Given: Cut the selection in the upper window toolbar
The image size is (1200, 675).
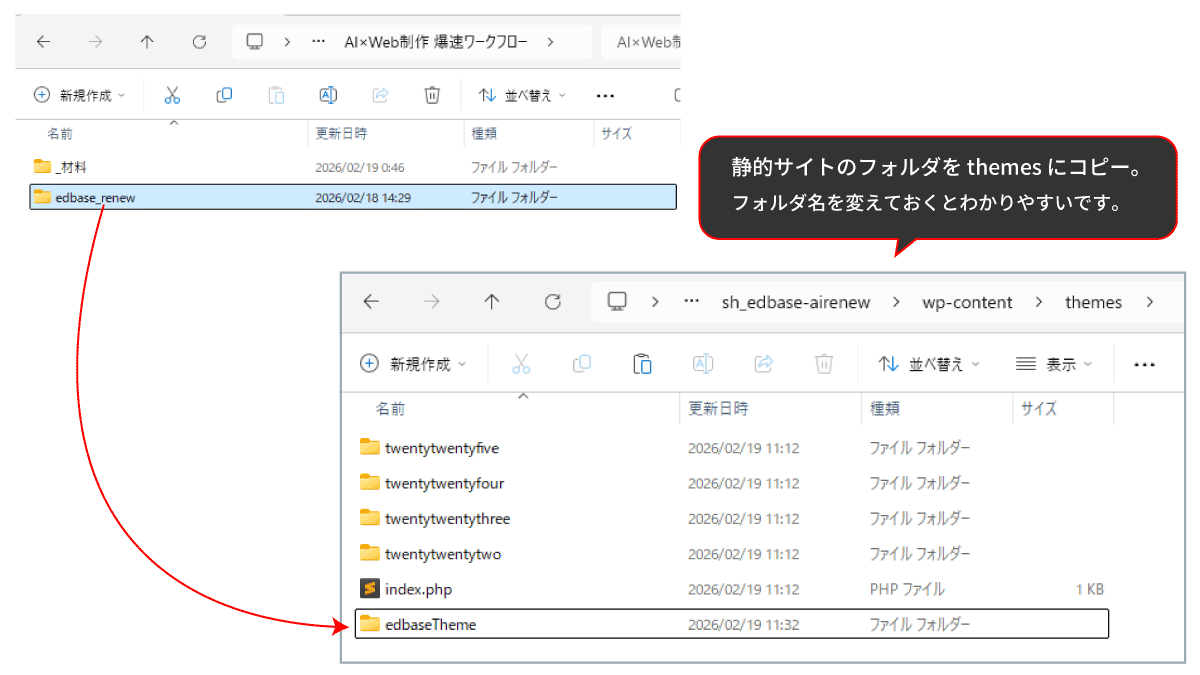Looking at the screenshot, I should pyautogui.click(x=172, y=95).
